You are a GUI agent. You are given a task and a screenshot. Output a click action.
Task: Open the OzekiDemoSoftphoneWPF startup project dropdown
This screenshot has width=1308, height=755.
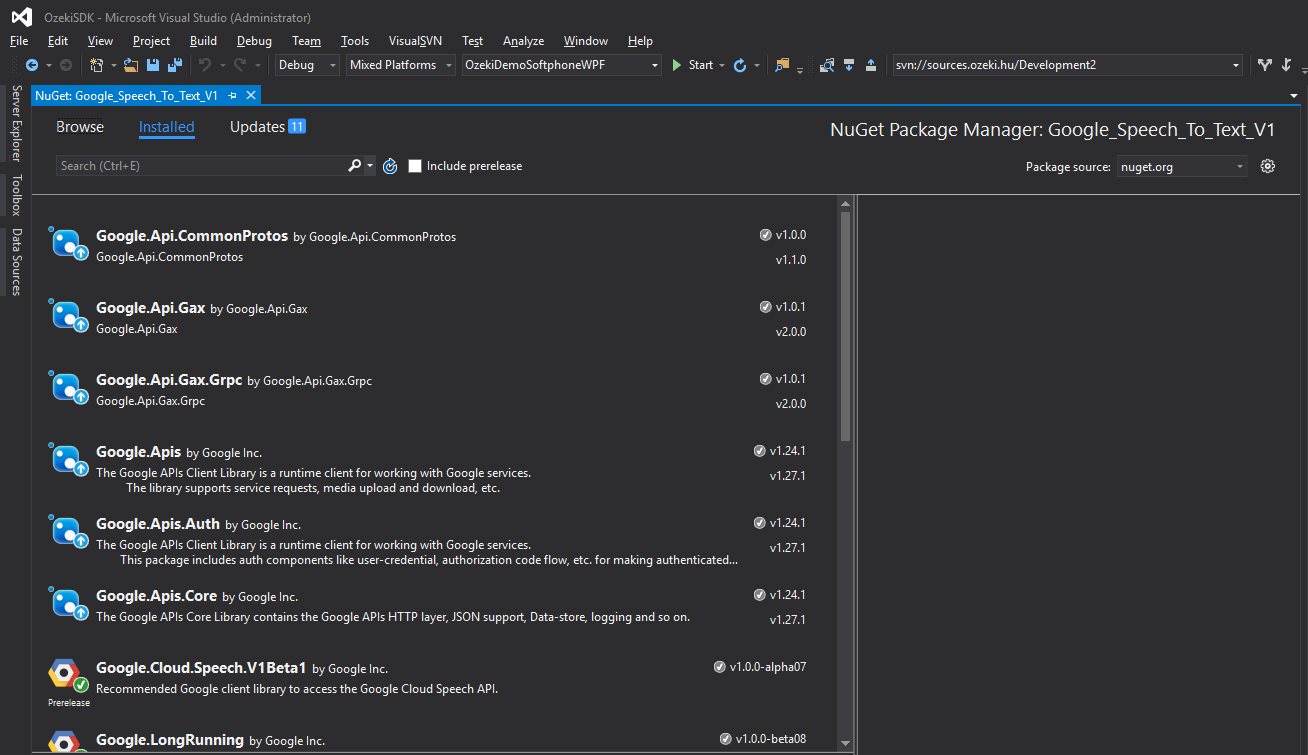point(562,65)
